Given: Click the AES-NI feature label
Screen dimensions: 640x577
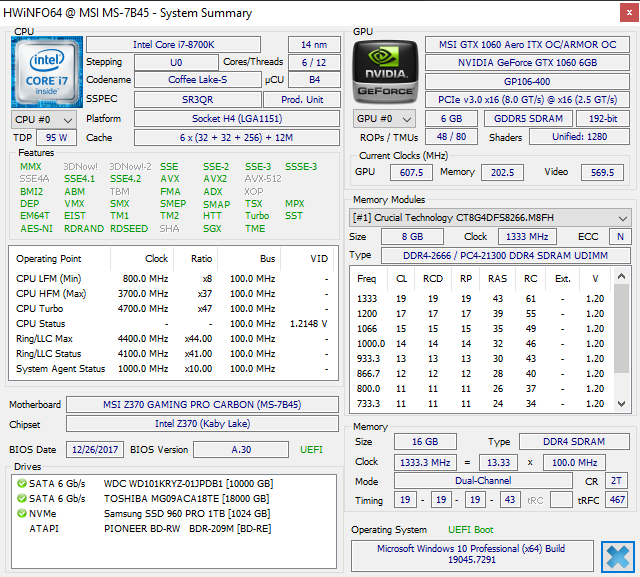Looking at the screenshot, I should coord(36,229).
